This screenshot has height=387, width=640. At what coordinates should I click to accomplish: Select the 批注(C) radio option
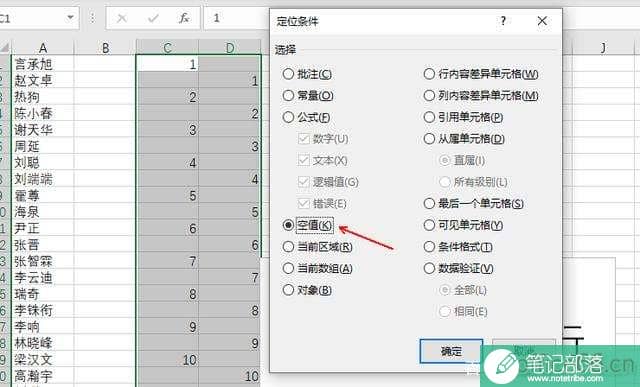(x=307, y=74)
